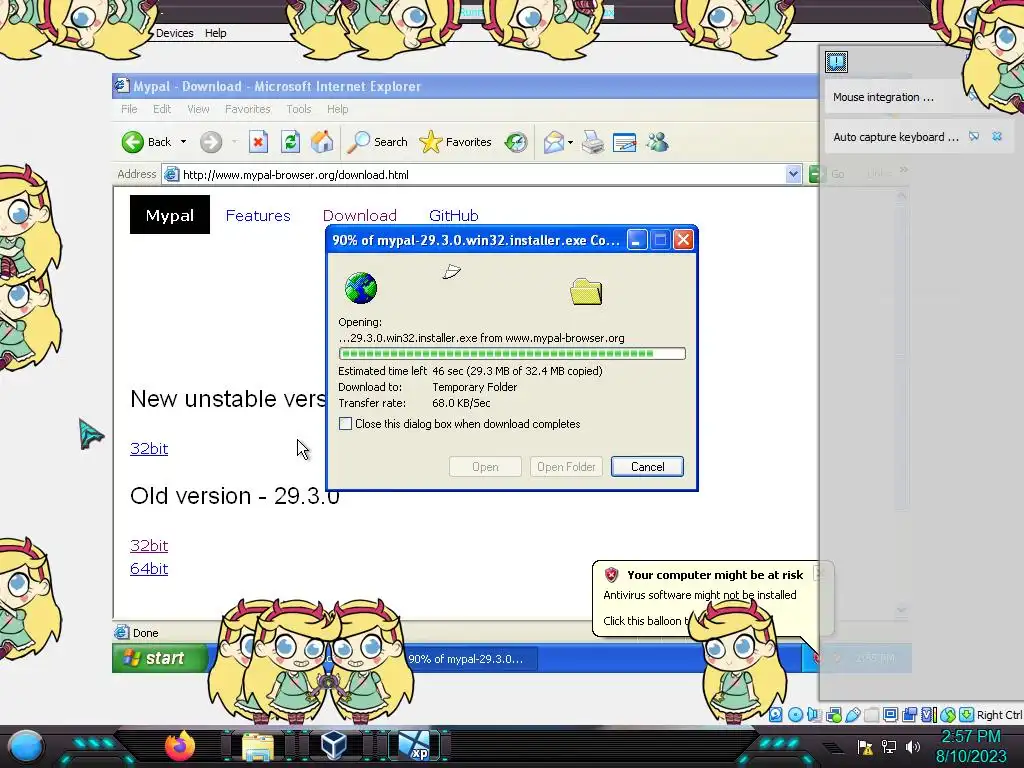1024x768 pixels.
Task: Open IE Search pane
Action: coord(377,142)
